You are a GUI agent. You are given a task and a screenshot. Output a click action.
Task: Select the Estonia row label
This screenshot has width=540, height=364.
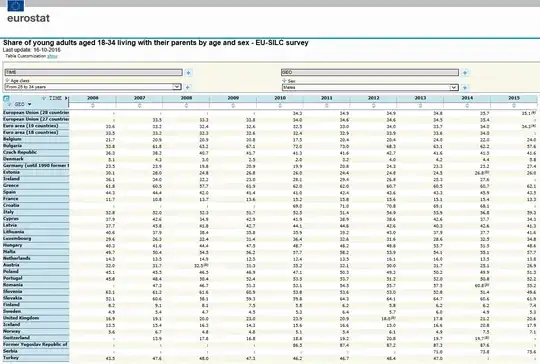click(x=11, y=172)
